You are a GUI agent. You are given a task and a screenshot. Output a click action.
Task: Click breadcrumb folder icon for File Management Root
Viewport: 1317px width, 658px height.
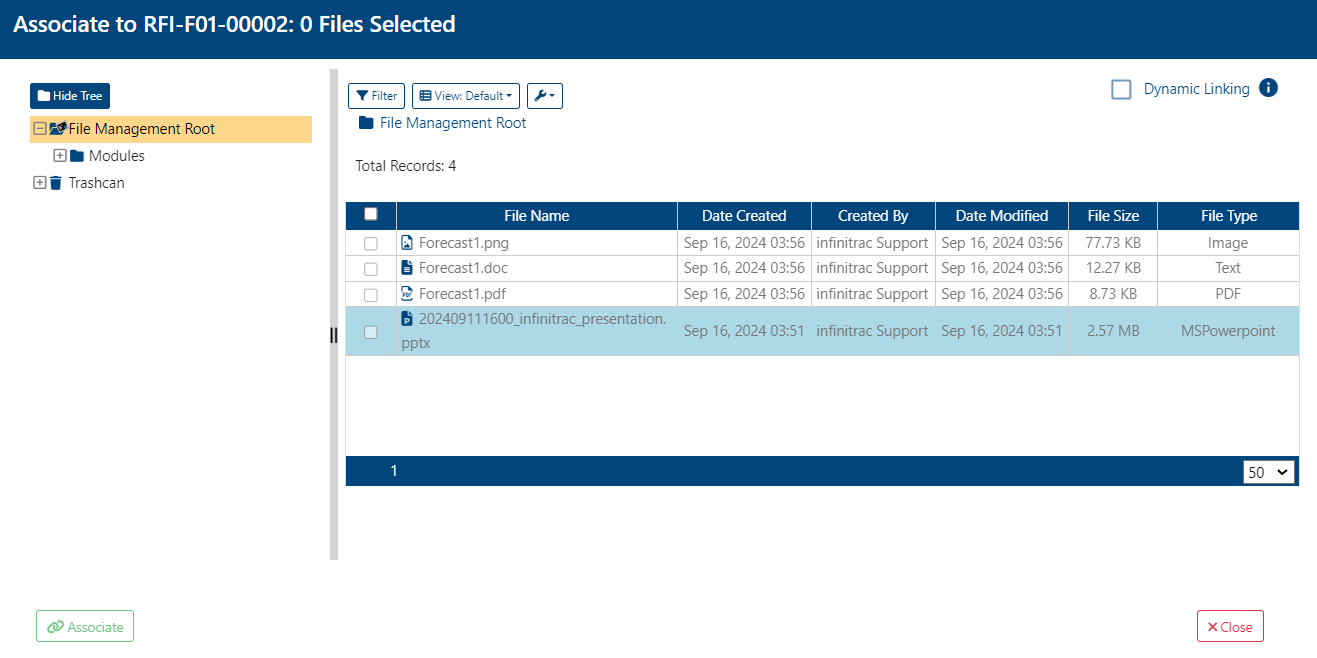pyautogui.click(x=366, y=123)
